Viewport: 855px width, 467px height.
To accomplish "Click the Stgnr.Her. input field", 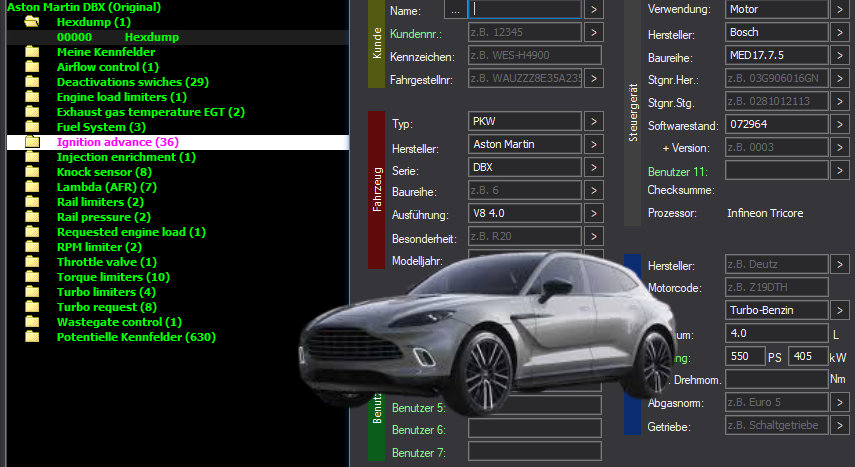I will point(776,78).
